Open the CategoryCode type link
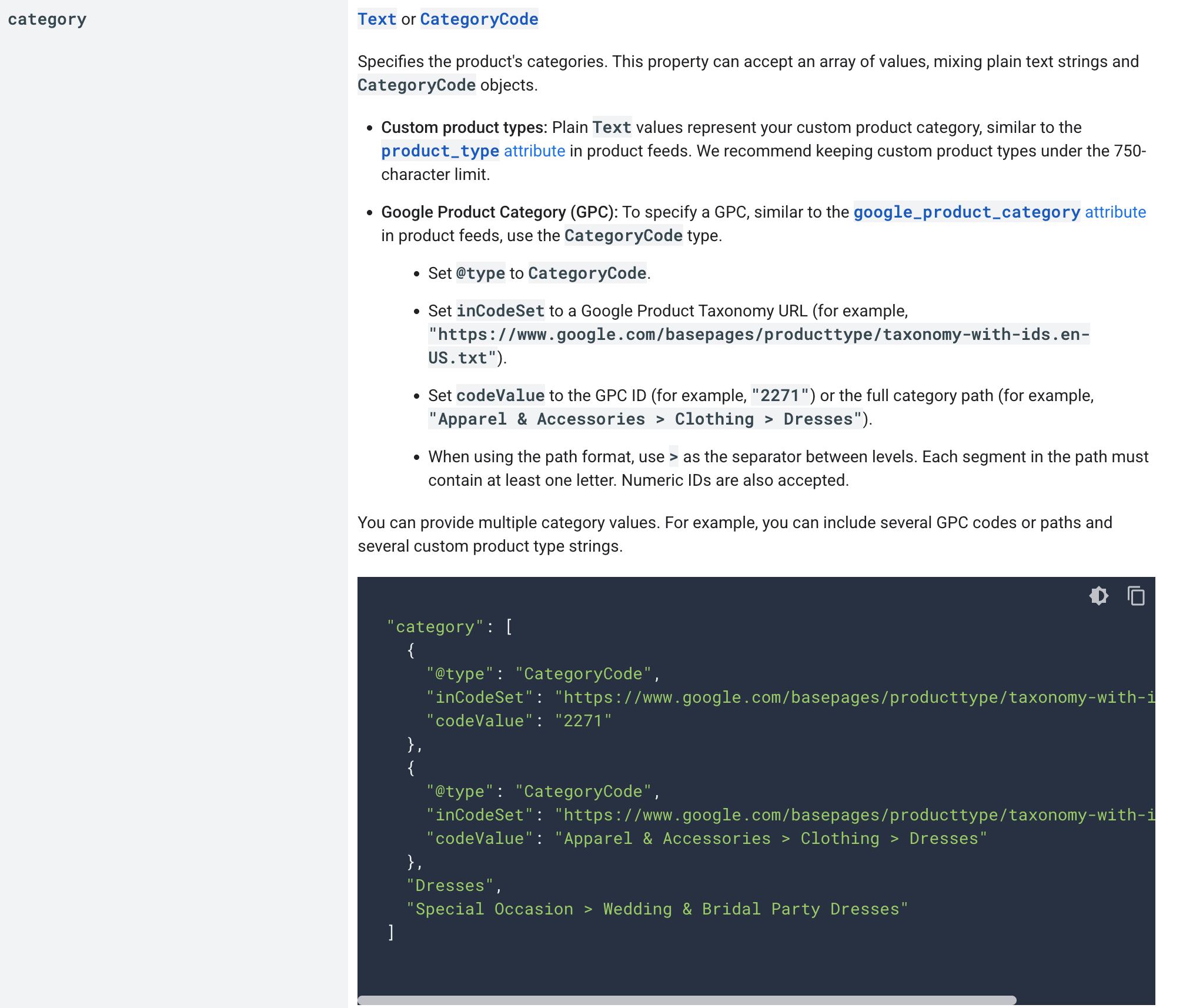The height and width of the screenshot is (1008, 1203). point(479,19)
